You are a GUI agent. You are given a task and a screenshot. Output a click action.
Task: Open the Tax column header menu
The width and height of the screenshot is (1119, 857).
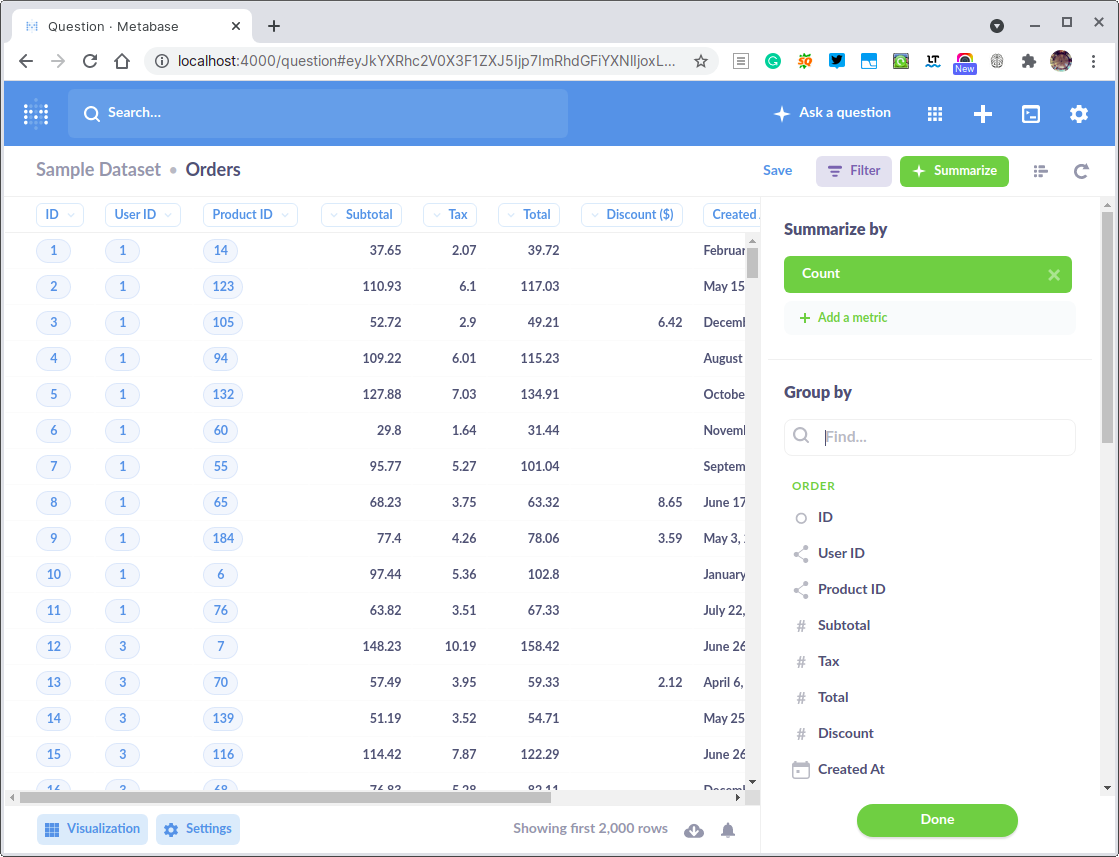[x=450, y=215]
